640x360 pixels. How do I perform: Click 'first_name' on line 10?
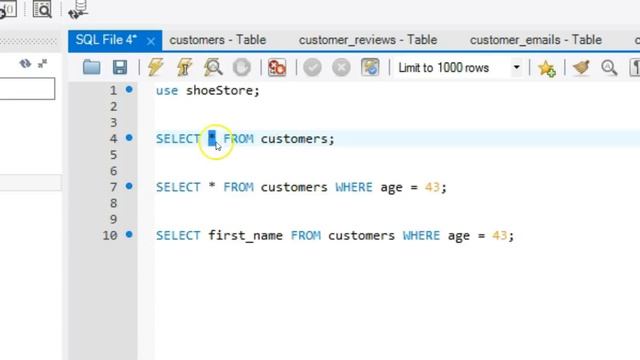click(x=245, y=236)
